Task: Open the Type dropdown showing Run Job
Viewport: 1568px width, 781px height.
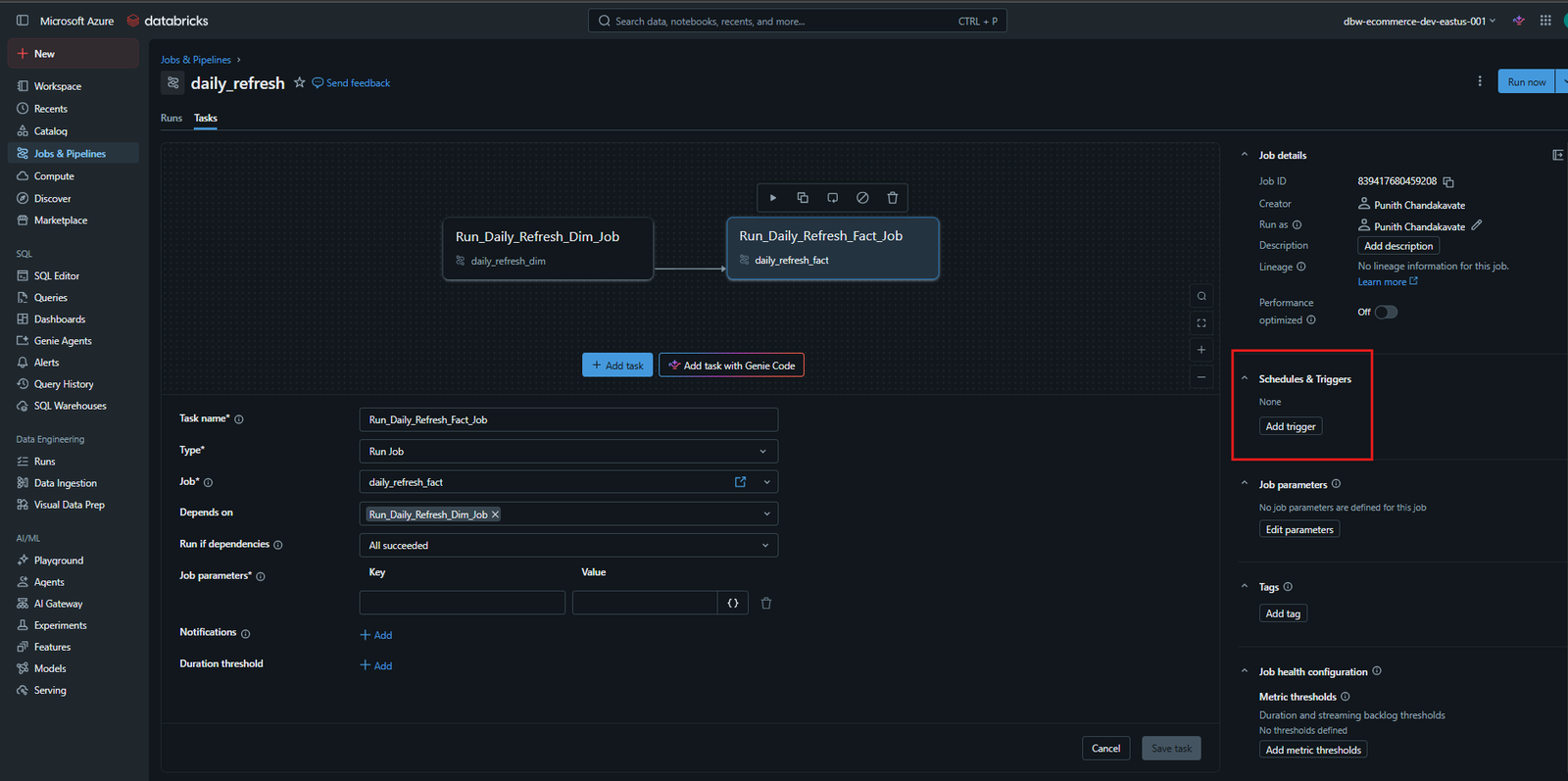Action: tap(568, 452)
